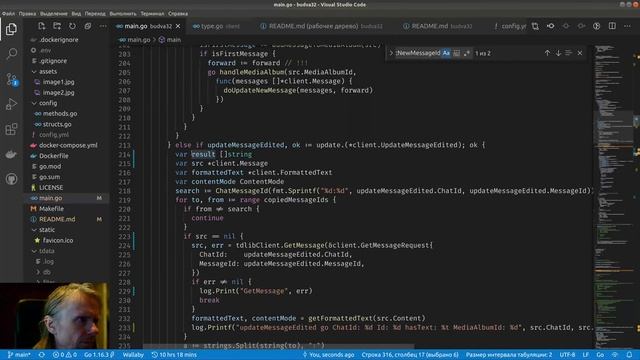Click Open Changes icon in editor toolbar
Screen dimensions: 640x360
[535, 26]
